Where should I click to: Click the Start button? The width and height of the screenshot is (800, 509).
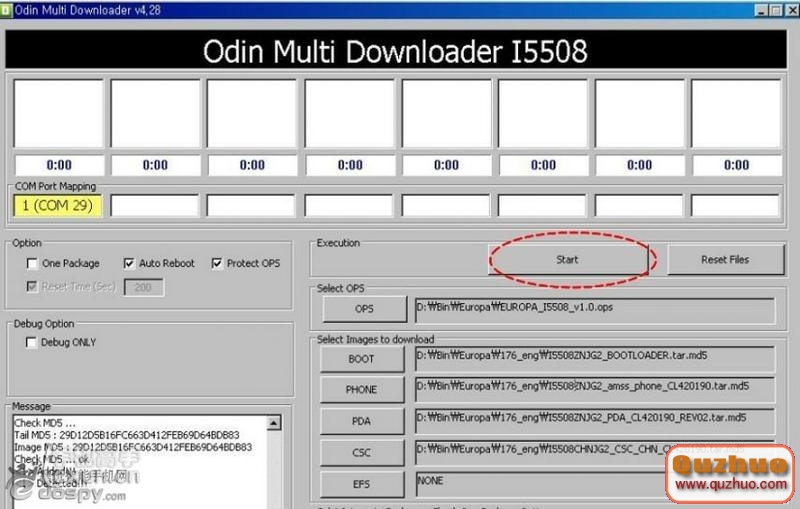click(568, 260)
